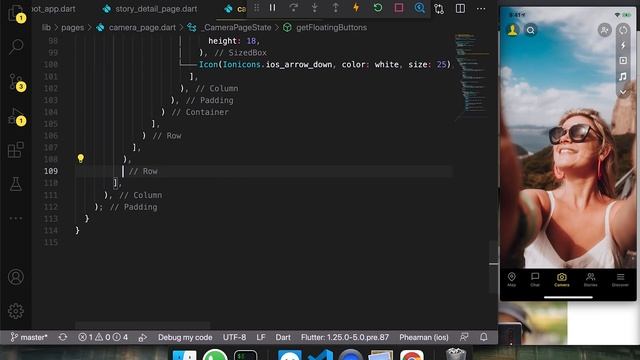The image size is (640, 360).
Task: Open the Explorer view in activity bar
Action: click(x=16, y=13)
